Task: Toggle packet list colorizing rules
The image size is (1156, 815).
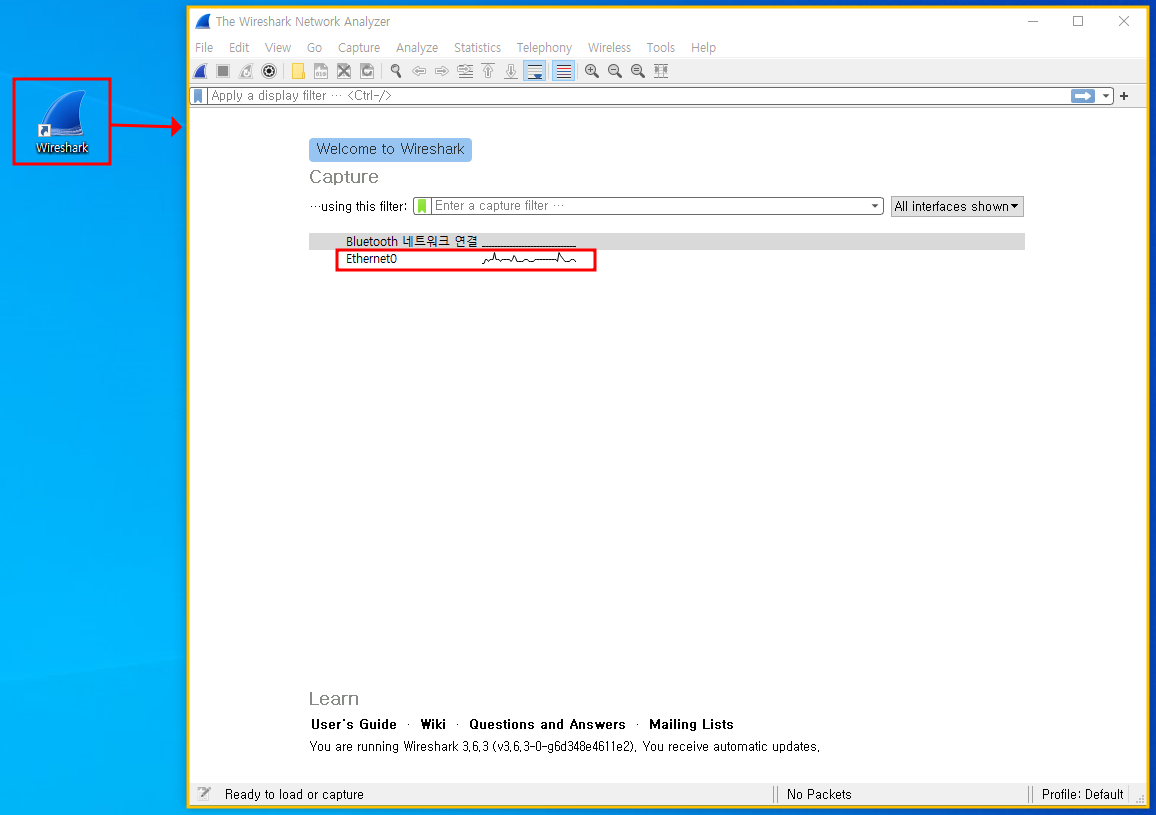Action: pos(563,72)
